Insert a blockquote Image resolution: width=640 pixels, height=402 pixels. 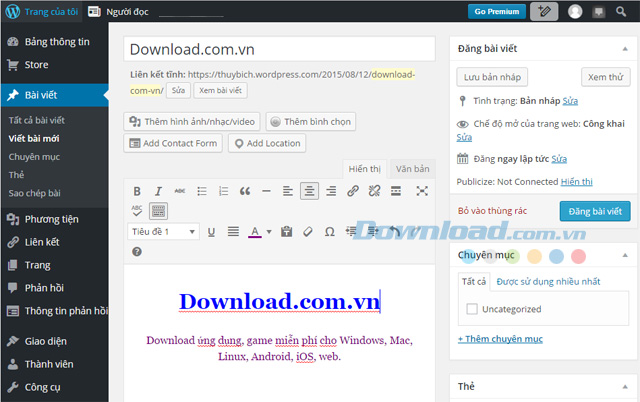pyautogui.click(x=245, y=191)
